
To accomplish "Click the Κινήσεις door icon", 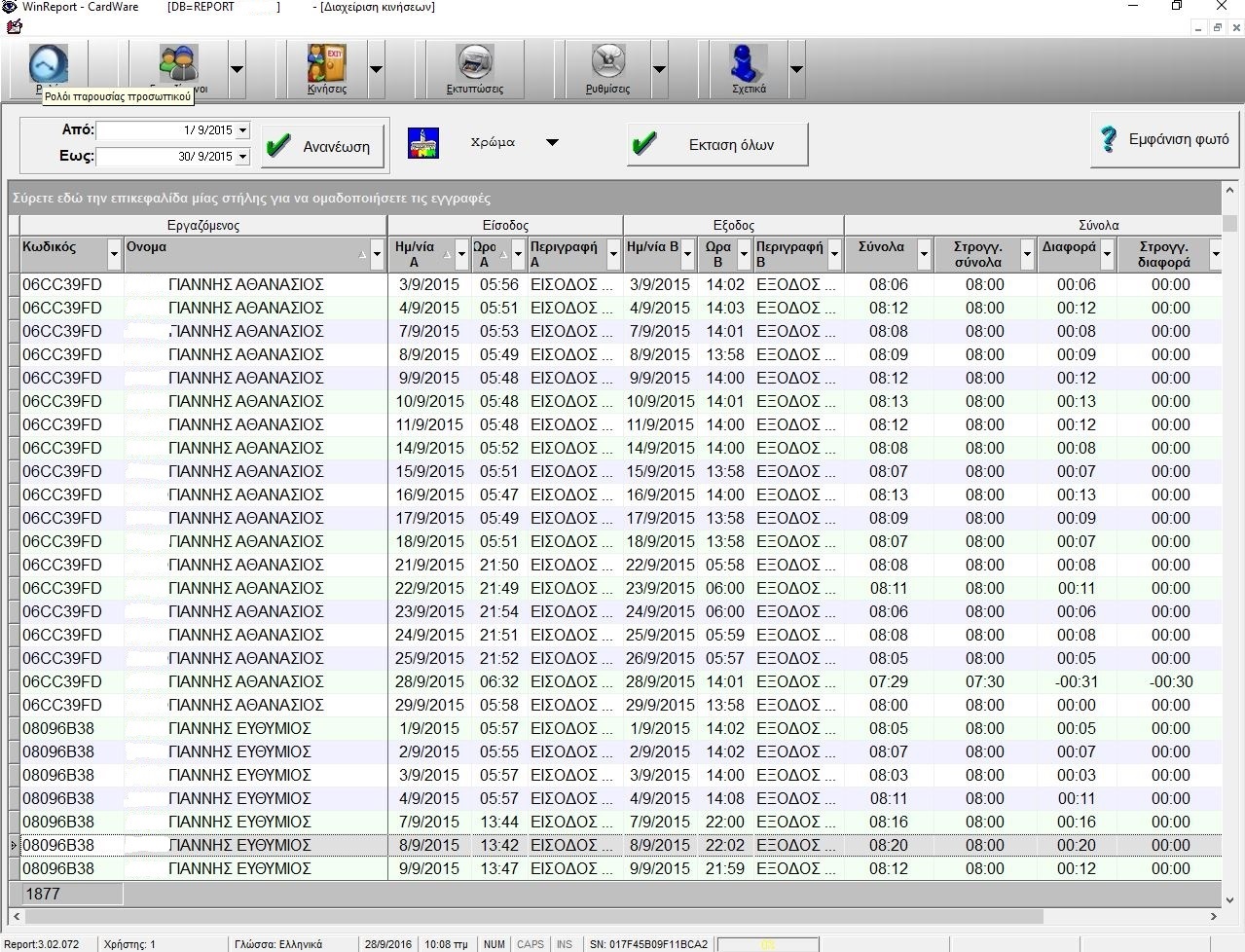I will point(326,64).
